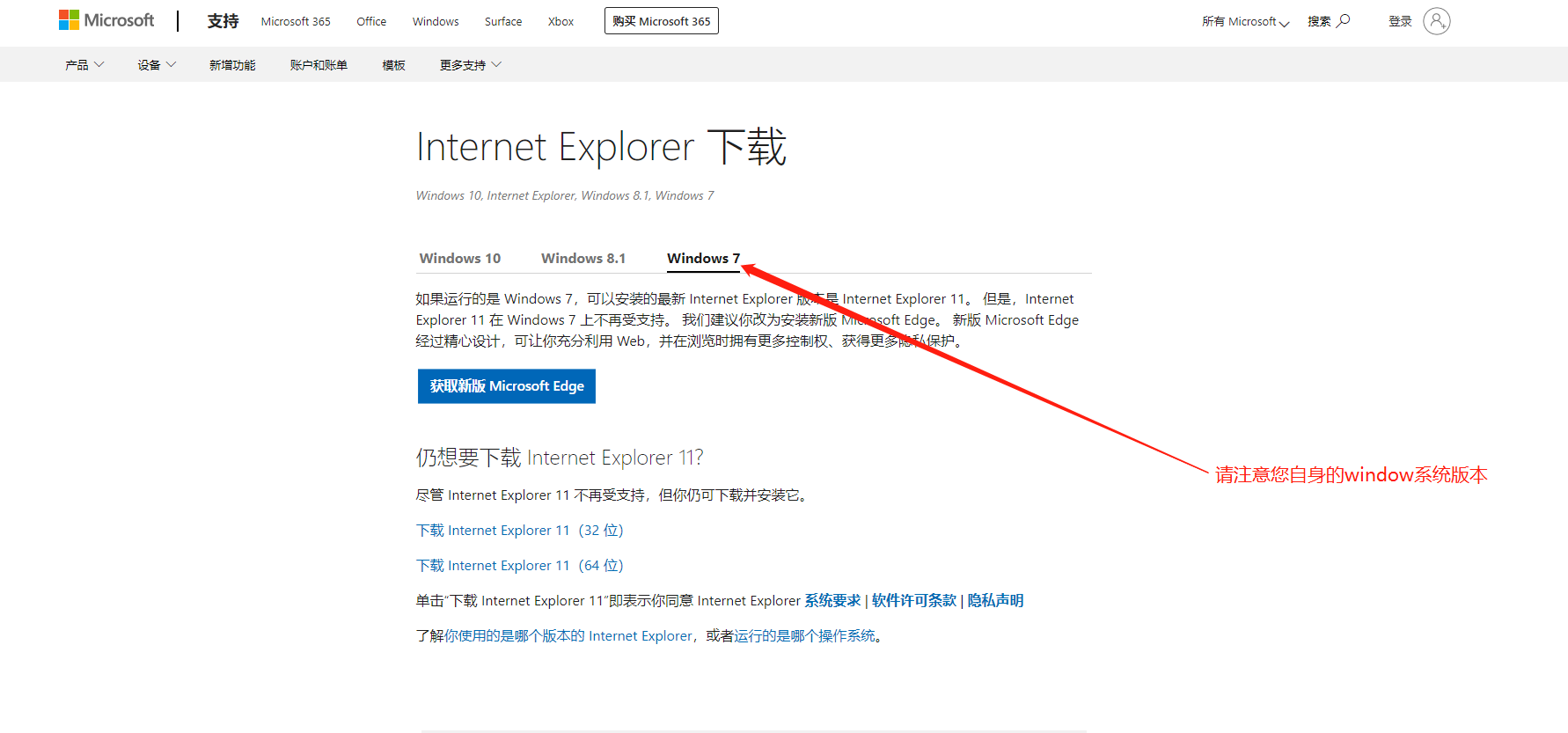Expand the 更多支持 dropdown menu

471,65
